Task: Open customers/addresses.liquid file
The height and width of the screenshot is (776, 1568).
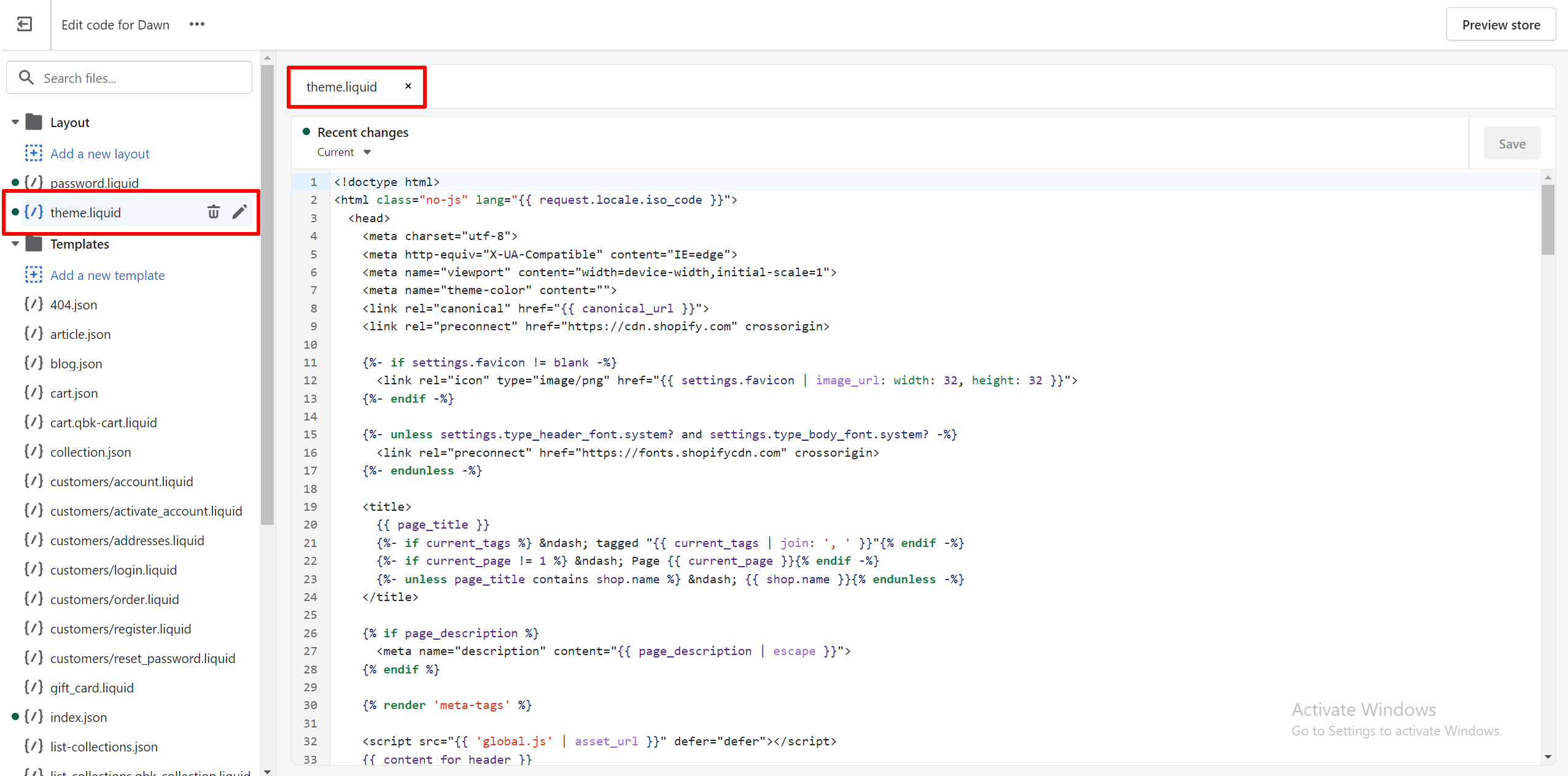Action: [127, 540]
